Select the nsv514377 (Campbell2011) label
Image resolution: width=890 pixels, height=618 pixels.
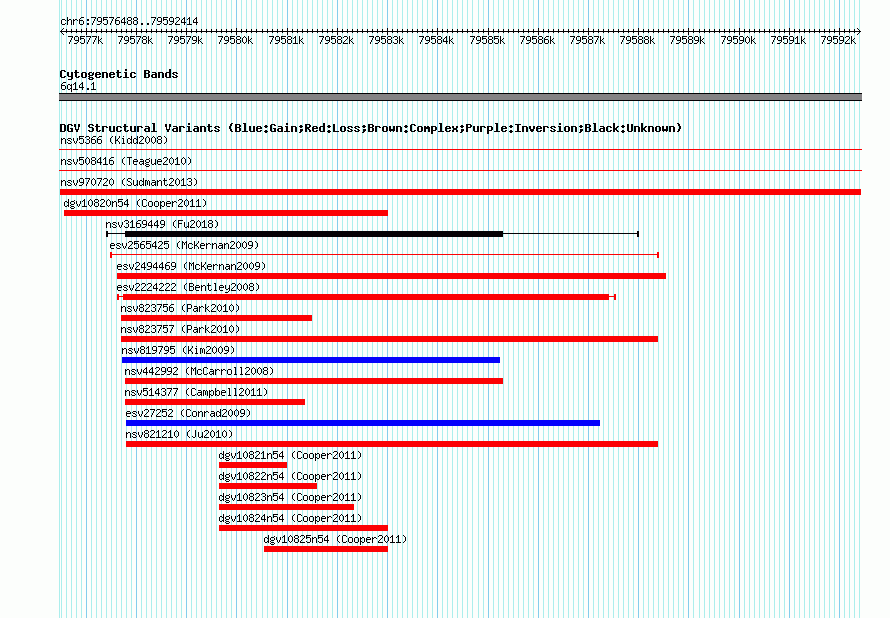click(196, 392)
